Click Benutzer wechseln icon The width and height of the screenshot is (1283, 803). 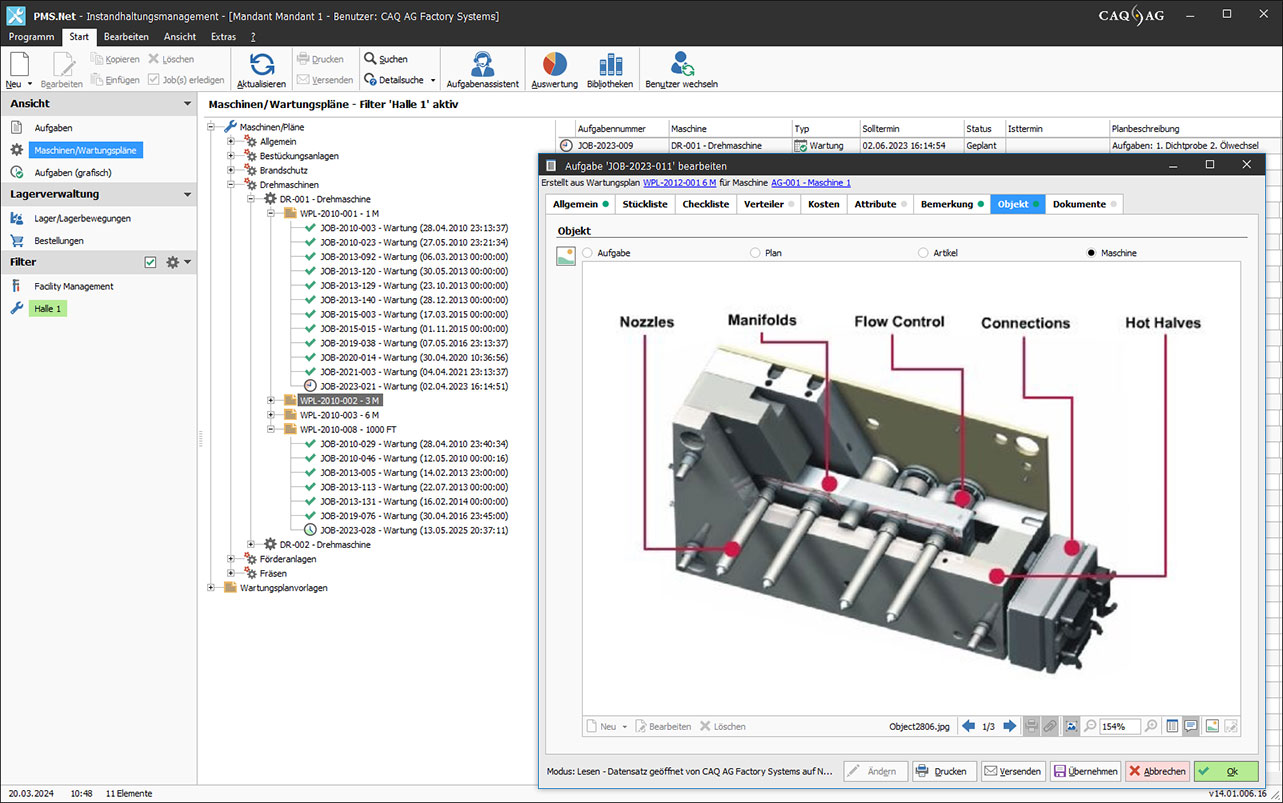coord(682,64)
